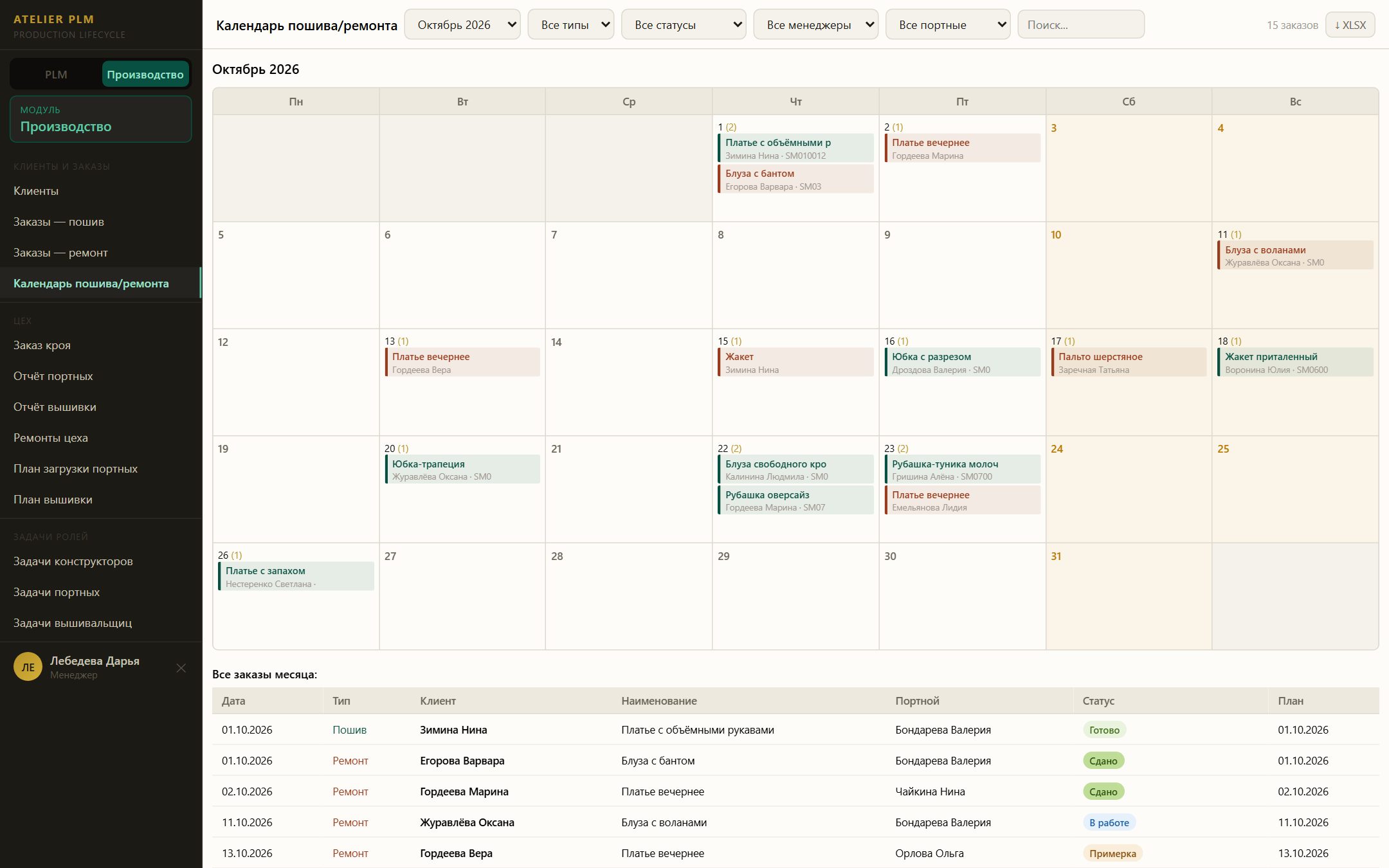This screenshot has height=868, width=1389.
Task: Click the Статус column header
Action: 1098,701
